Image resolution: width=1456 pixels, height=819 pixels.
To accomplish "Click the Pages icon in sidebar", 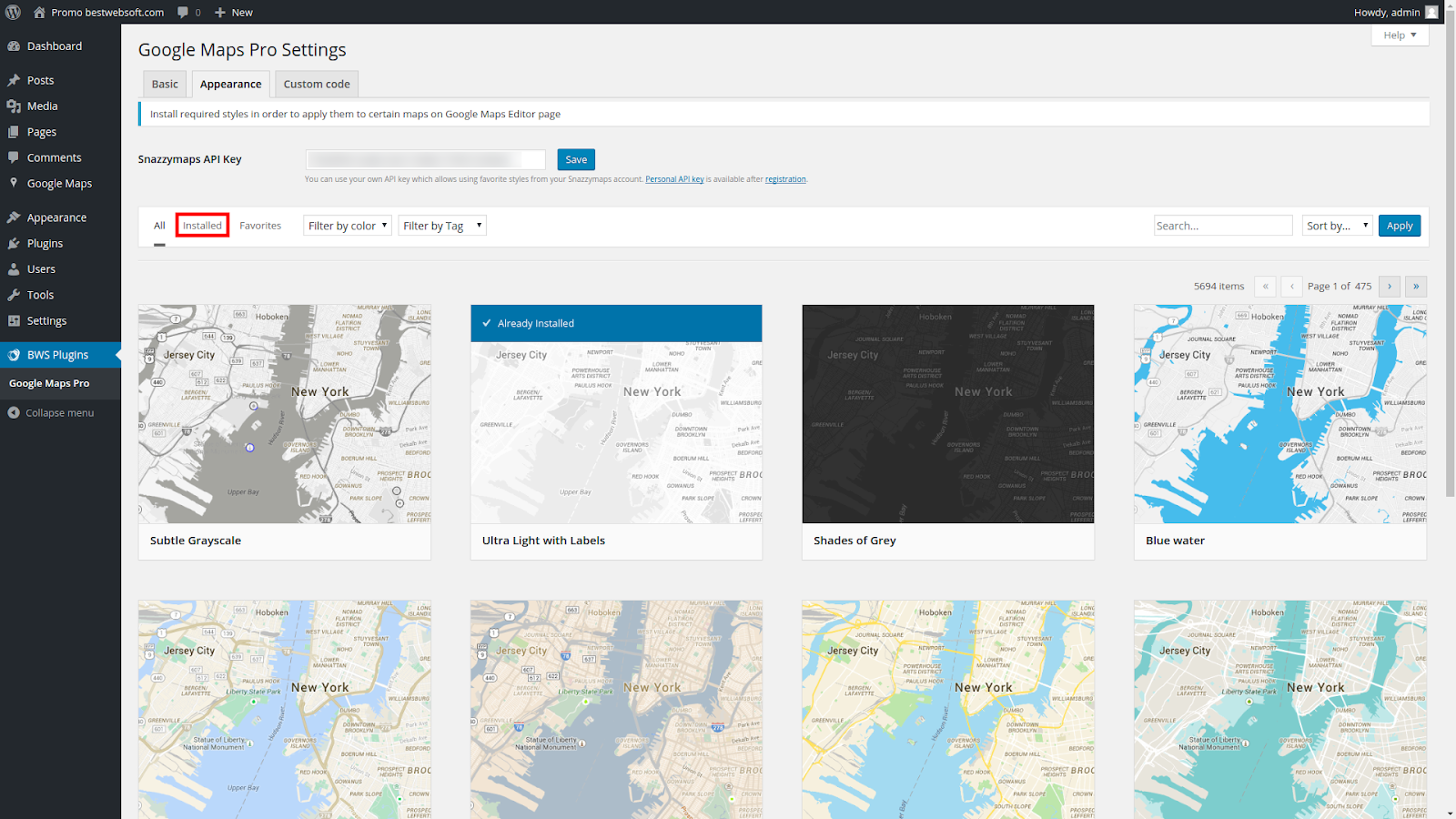I will point(14,132).
